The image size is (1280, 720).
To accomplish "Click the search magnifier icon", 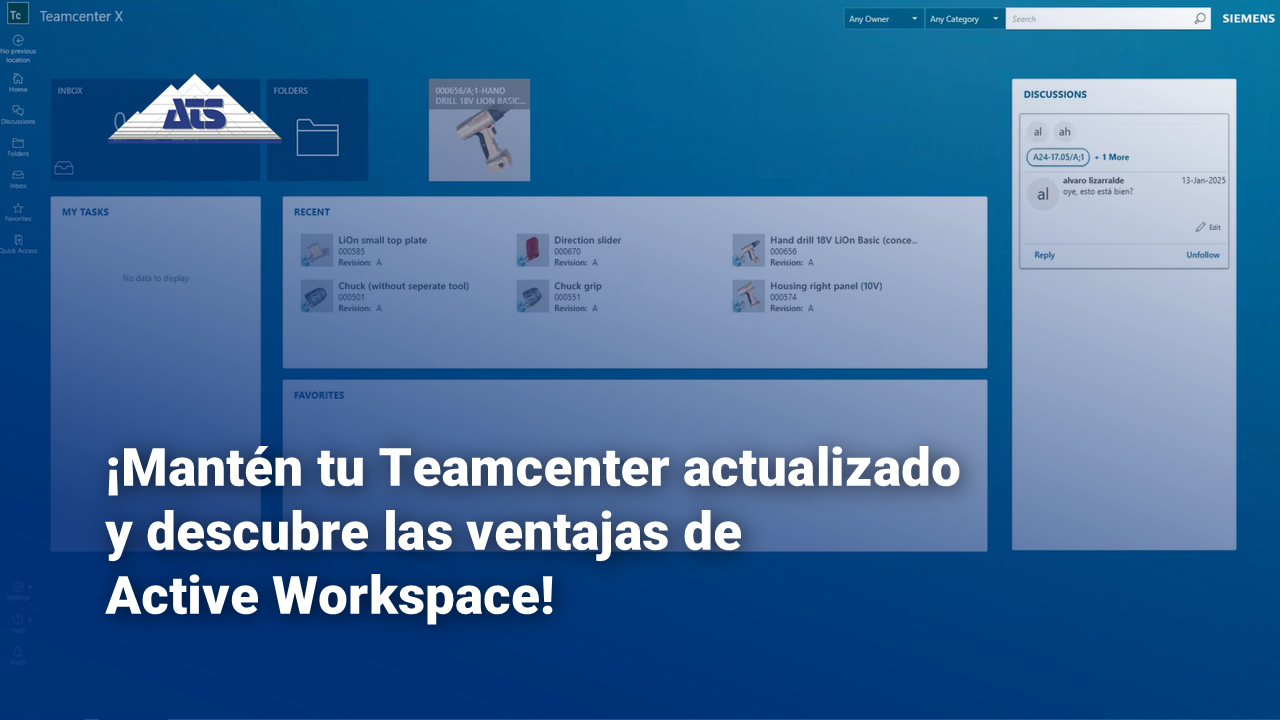I will [1200, 18].
